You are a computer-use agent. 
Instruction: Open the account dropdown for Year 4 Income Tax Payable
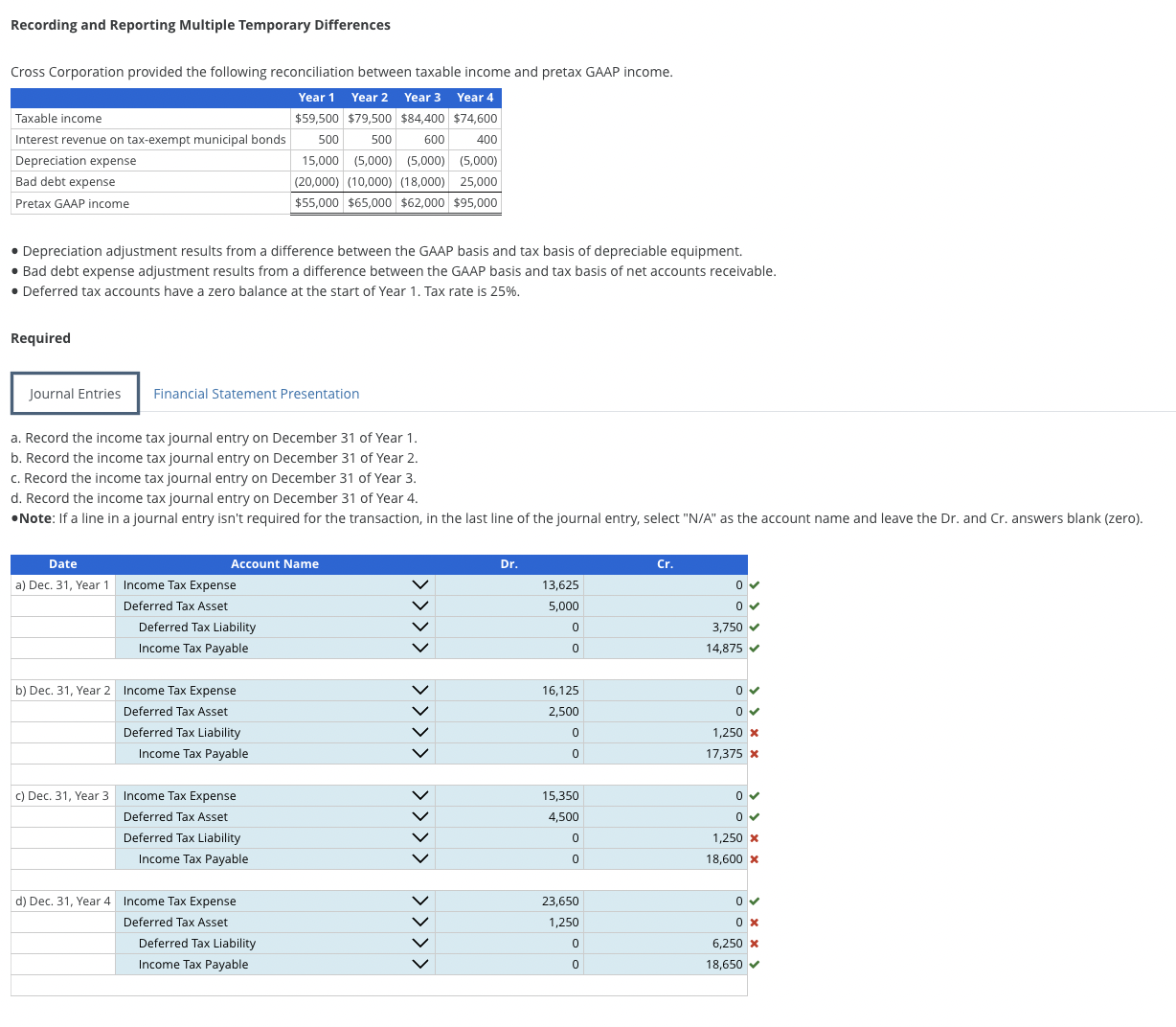pyautogui.click(x=419, y=964)
